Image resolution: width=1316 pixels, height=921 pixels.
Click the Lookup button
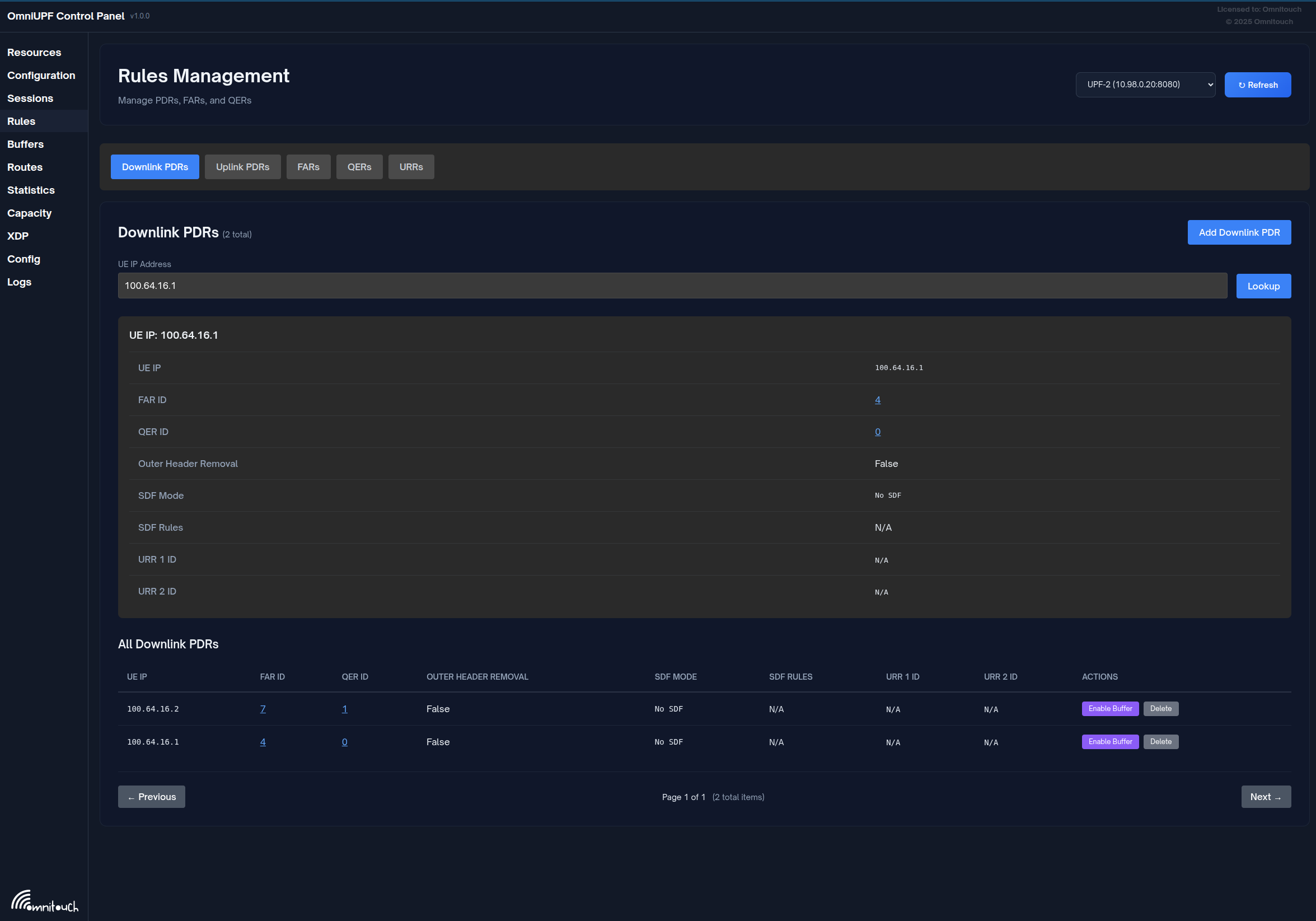click(1263, 286)
